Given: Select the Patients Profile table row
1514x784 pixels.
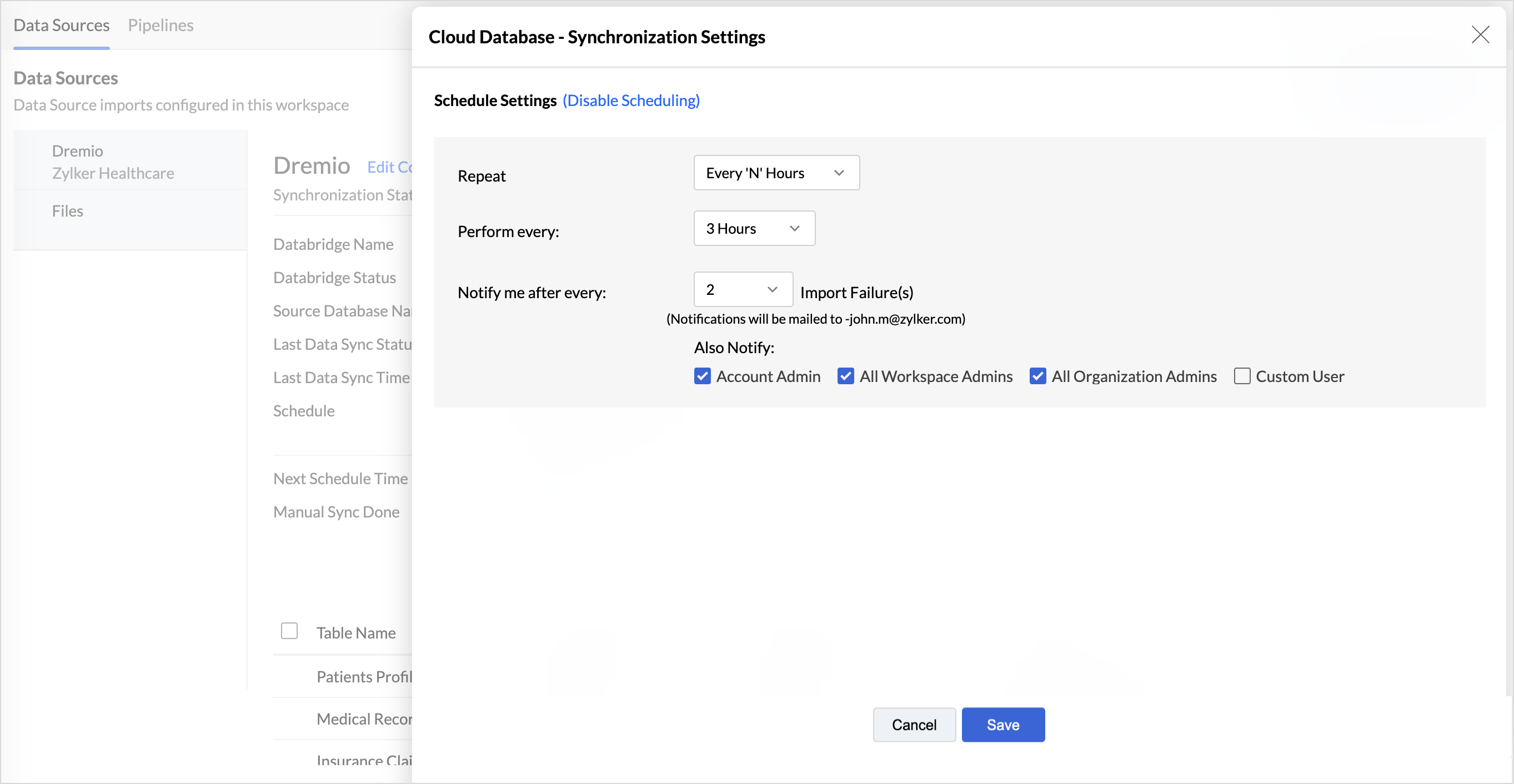Looking at the screenshot, I should click(x=364, y=676).
